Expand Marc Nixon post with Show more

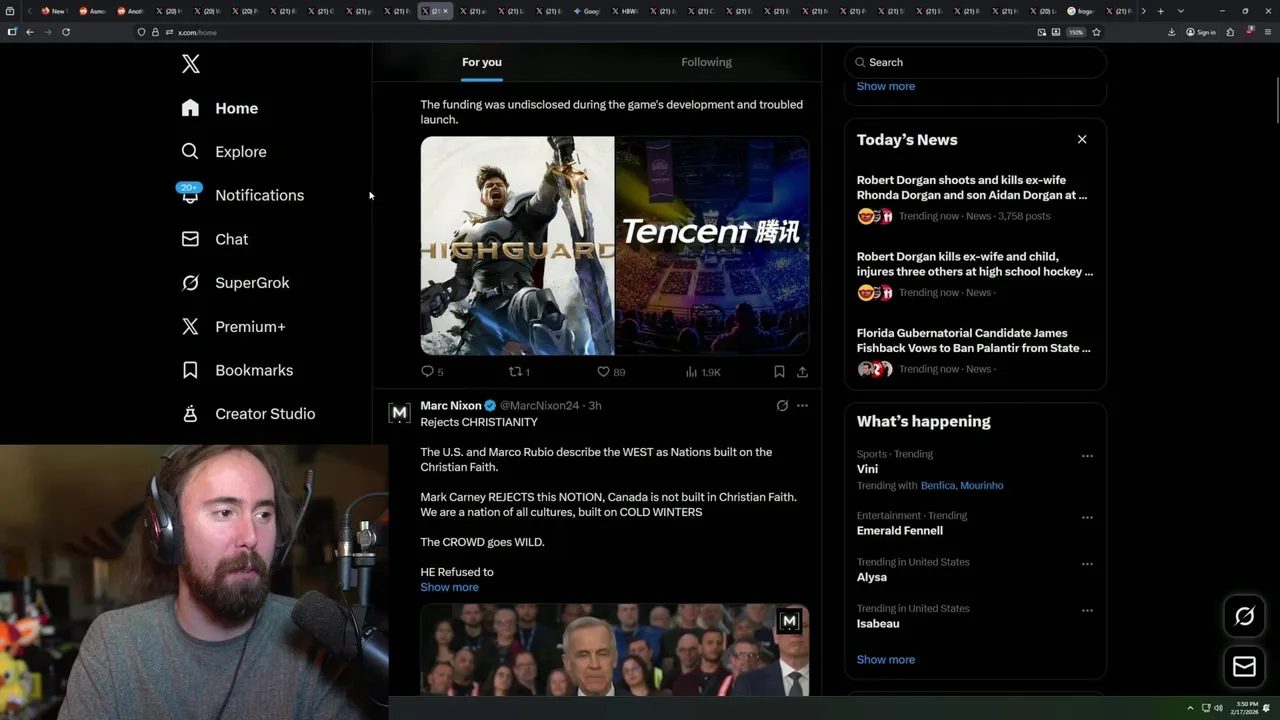click(449, 587)
